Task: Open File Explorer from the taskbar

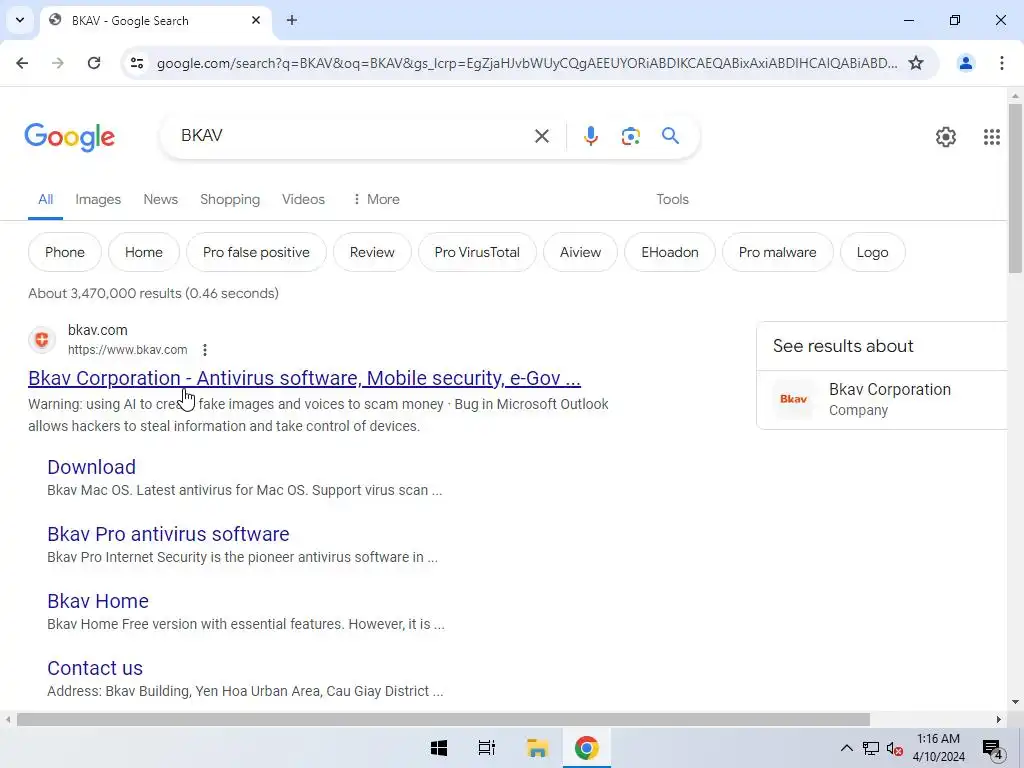Action: tap(537, 748)
